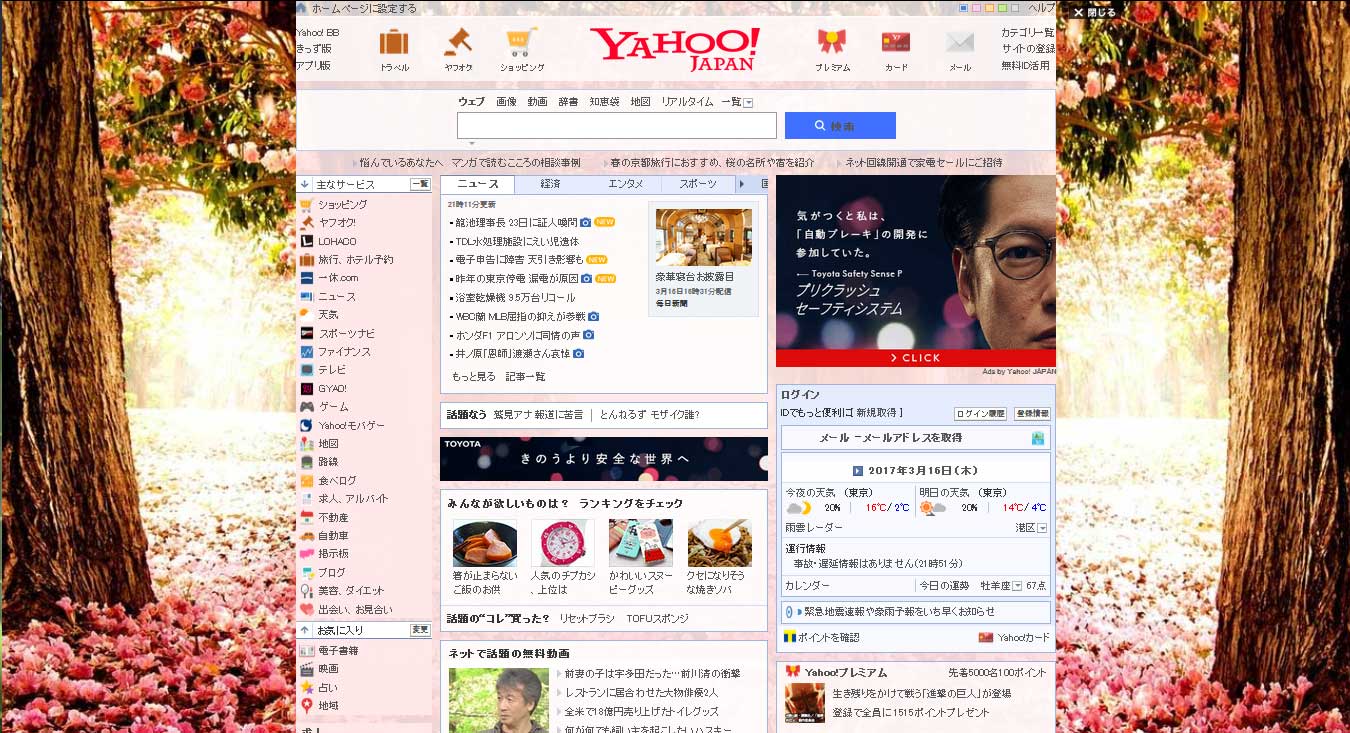Click the ファイナンス chart icon in the sidebar
Viewport: 1350px width, 733px height.
[x=307, y=352]
